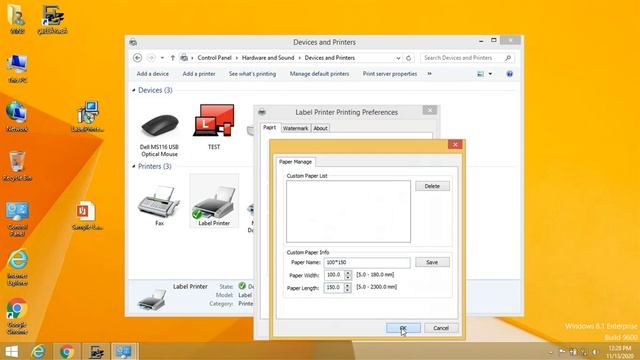Open Internet Explorer desktop shortcut
The image size is (640, 360).
pyautogui.click(x=17, y=267)
